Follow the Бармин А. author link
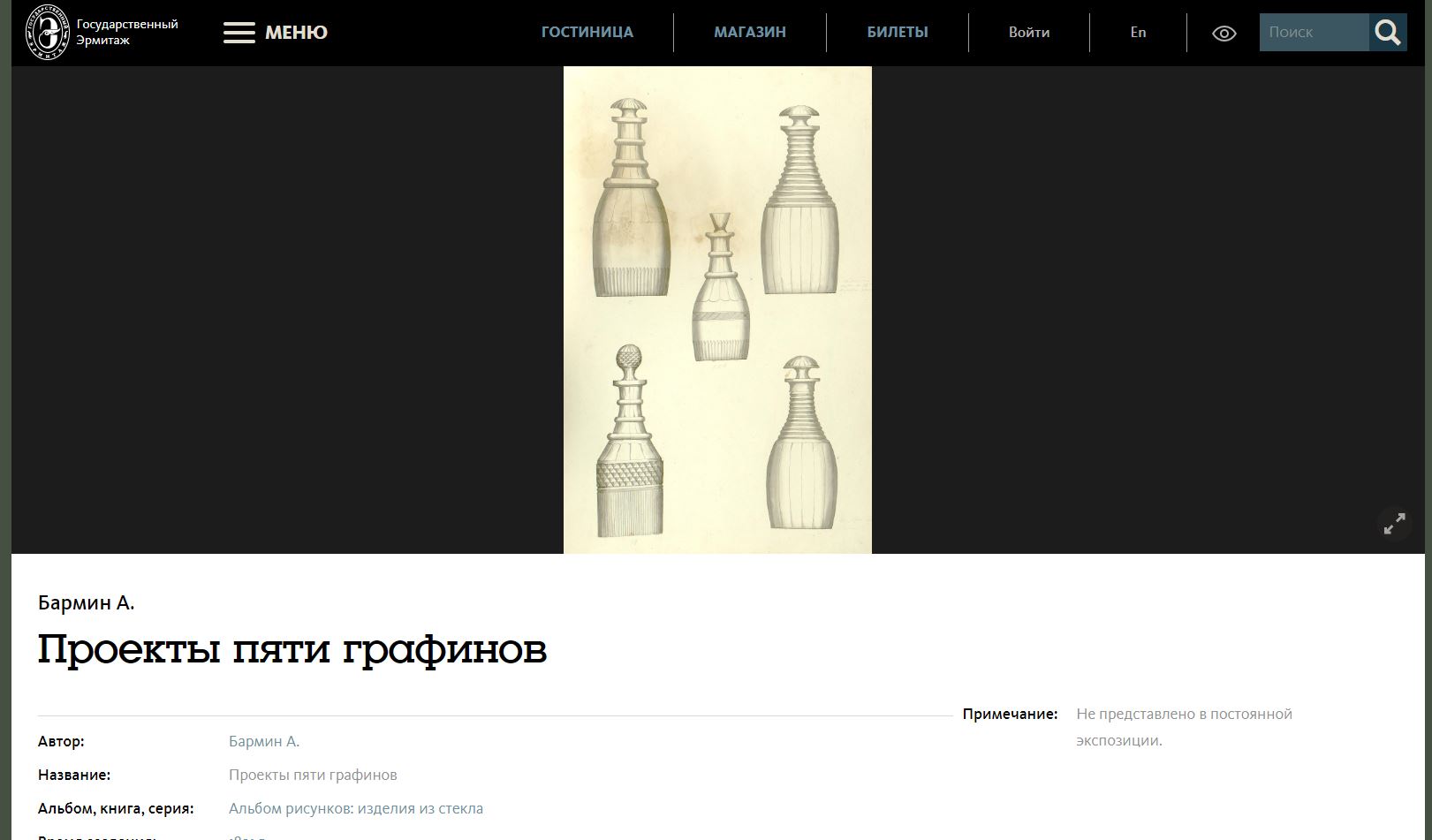 [264, 741]
